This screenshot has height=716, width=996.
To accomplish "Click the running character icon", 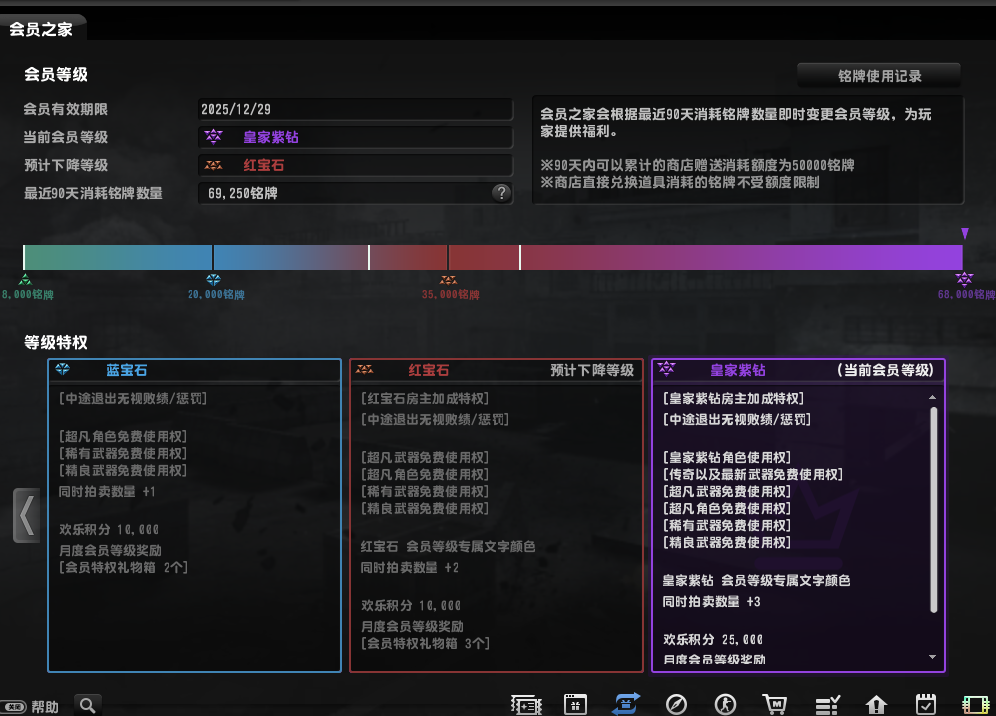I will 725,705.
